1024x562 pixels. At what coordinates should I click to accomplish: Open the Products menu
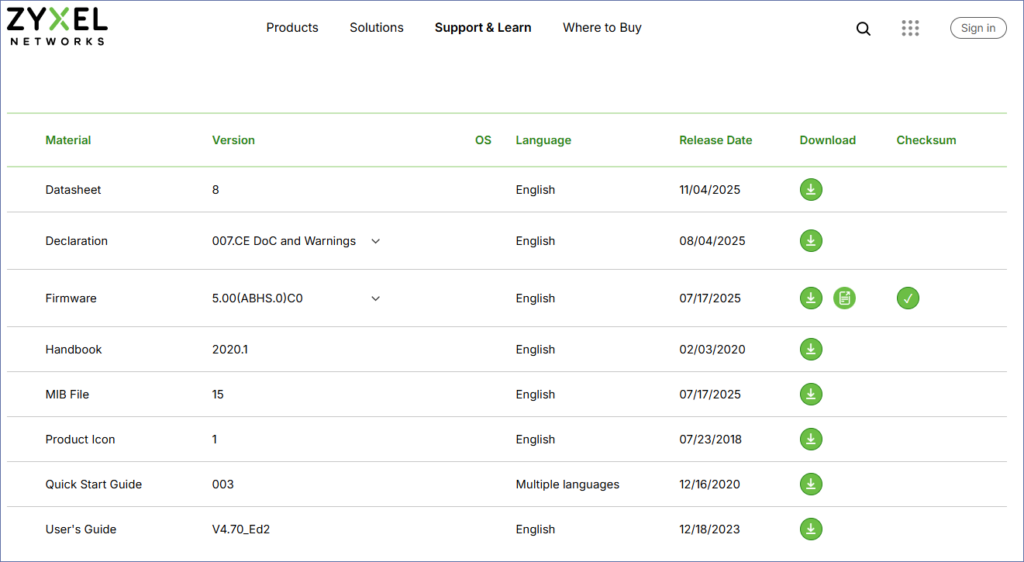click(292, 28)
